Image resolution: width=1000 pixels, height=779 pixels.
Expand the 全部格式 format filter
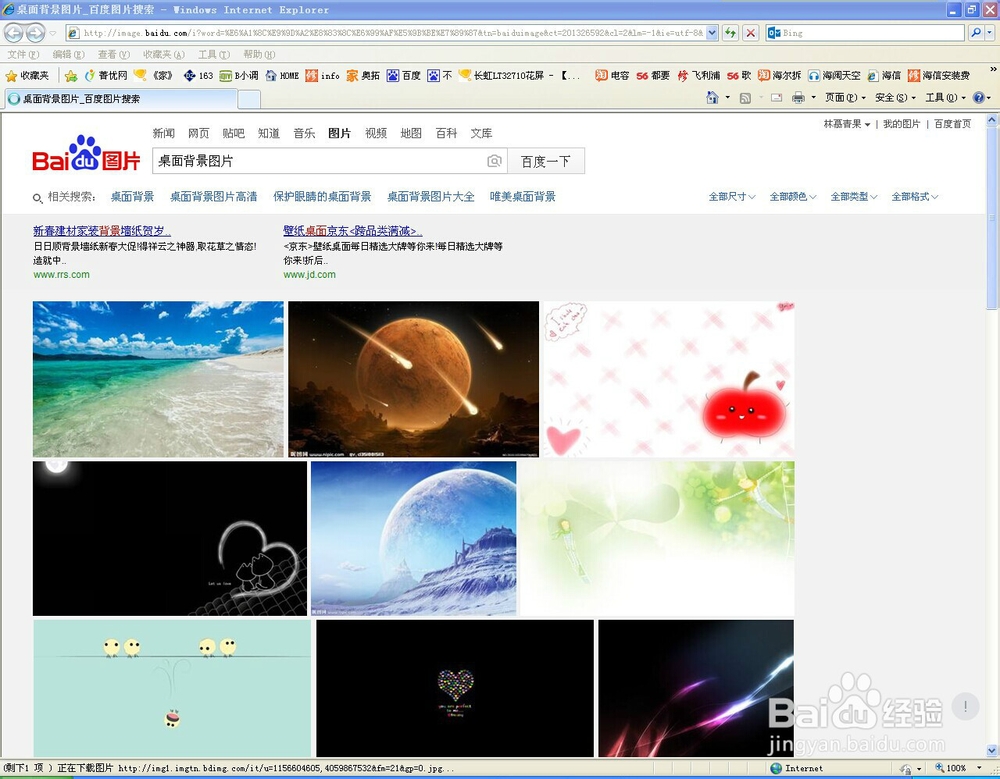click(915, 197)
